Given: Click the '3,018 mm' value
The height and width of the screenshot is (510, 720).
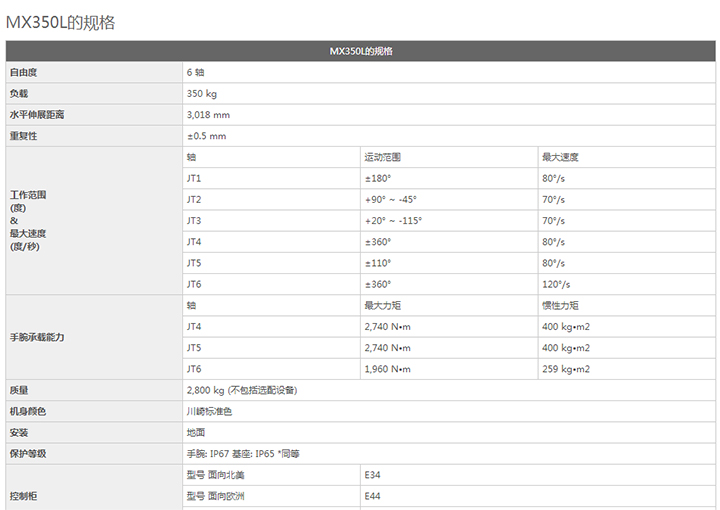Looking at the screenshot, I should tap(208, 115).
